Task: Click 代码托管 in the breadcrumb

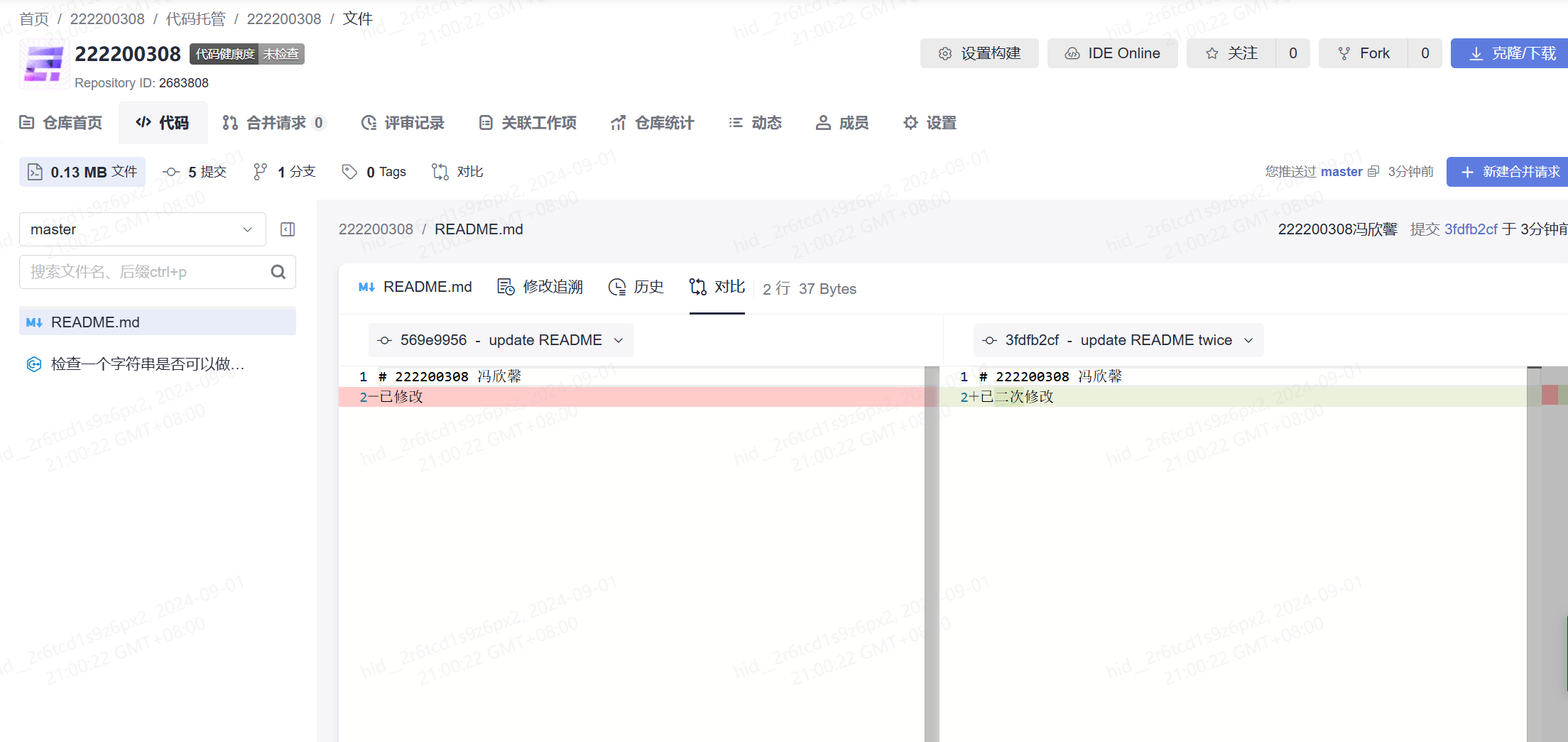Action: [195, 18]
